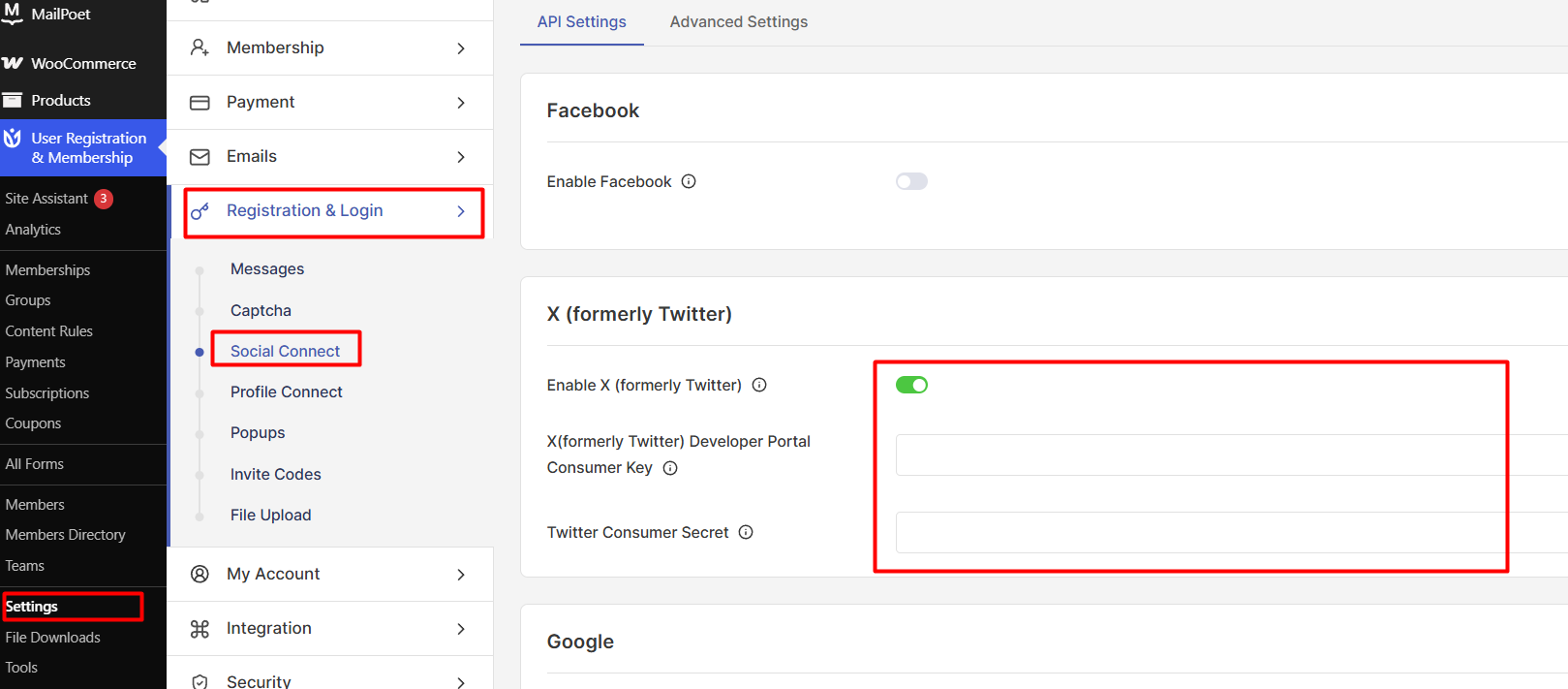Open Tools in the sidebar
Viewport: 1568px width, 689px height.
(21, 668)
